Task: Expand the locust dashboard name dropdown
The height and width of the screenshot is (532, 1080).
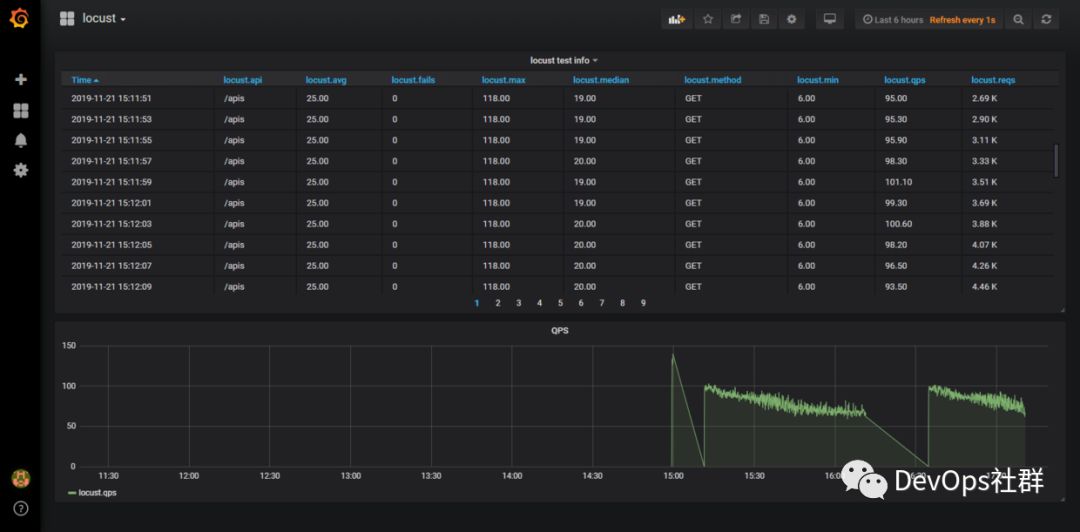Action: (103, 19)
